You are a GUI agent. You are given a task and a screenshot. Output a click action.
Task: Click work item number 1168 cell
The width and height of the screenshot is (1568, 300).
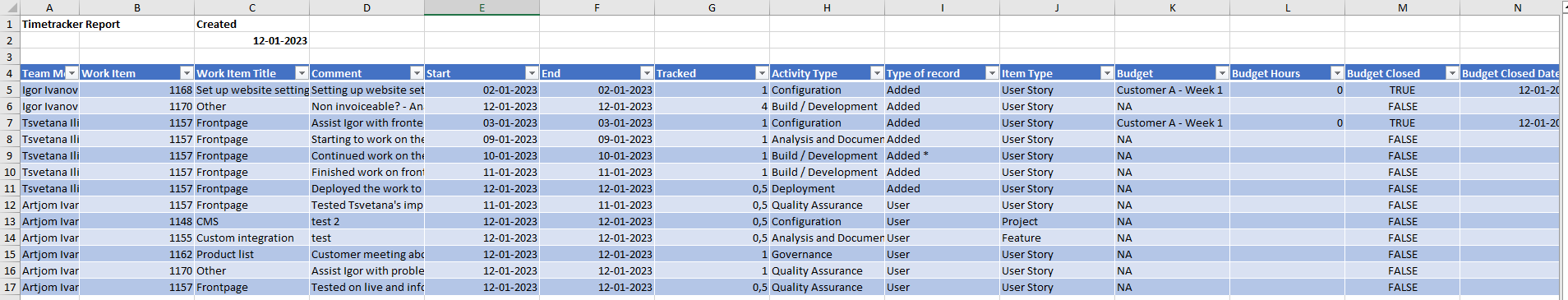(x=136, y=90)
